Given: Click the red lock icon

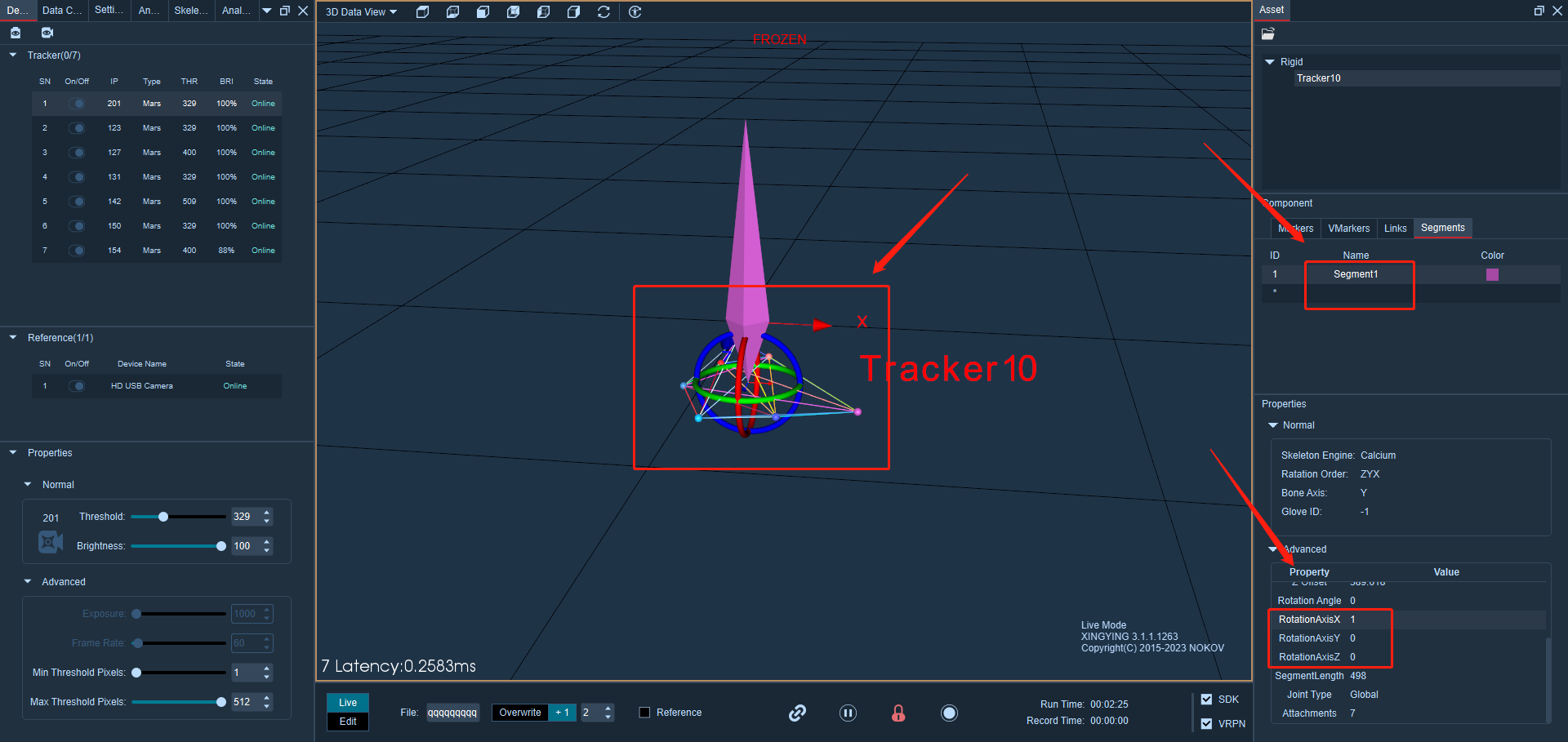Looking at the screenshot, I should tap(898, 713).
